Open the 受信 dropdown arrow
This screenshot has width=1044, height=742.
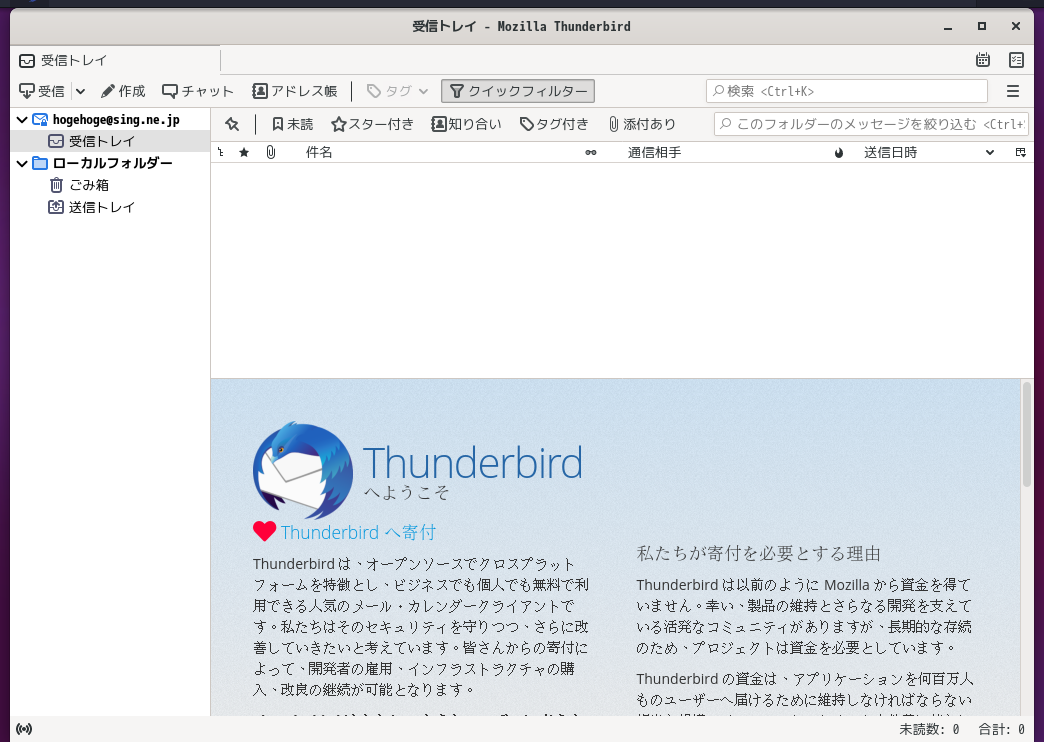point(80,91)
